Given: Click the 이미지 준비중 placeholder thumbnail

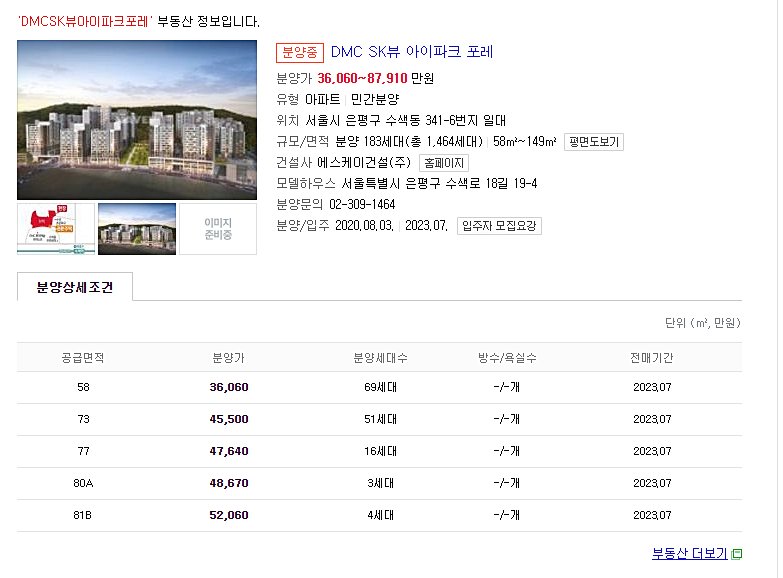Looking at the screenshot, I should click(x=218, y=229).
